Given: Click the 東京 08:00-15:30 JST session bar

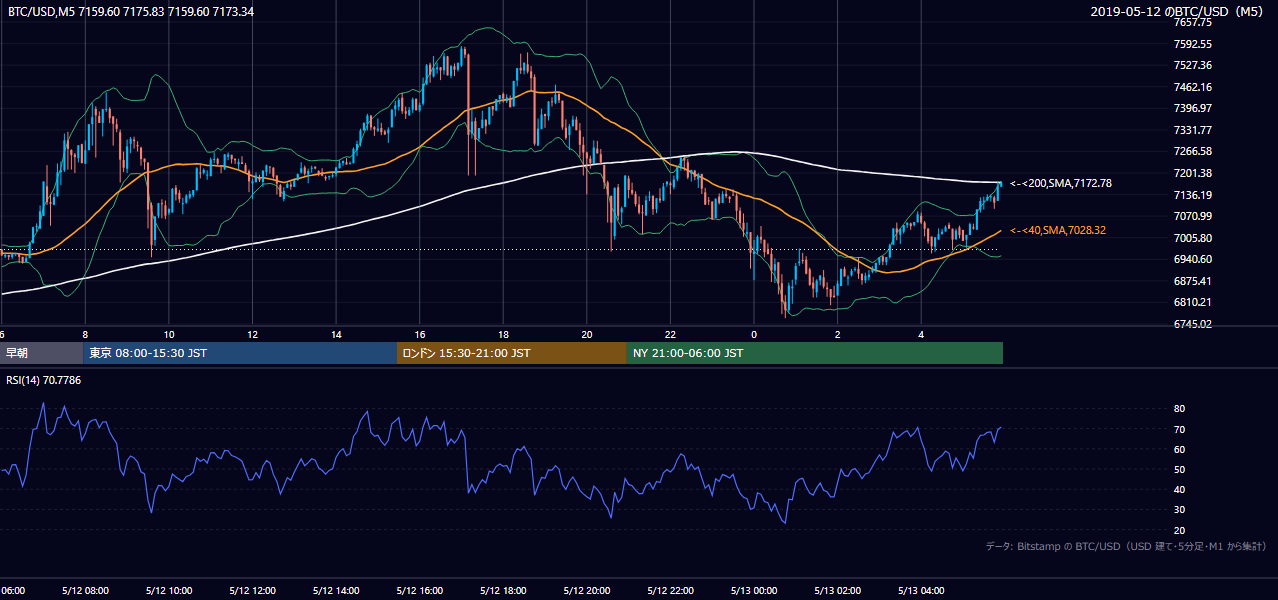Looking at the screenshot, I should click(x=240, y=353).
